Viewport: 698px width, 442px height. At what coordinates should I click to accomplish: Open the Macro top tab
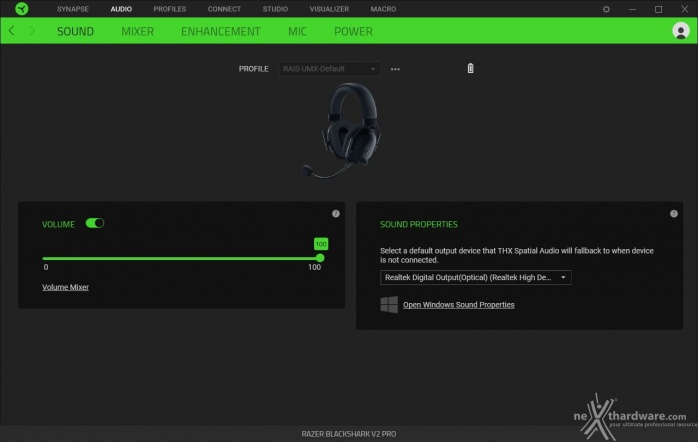point(383,9)
